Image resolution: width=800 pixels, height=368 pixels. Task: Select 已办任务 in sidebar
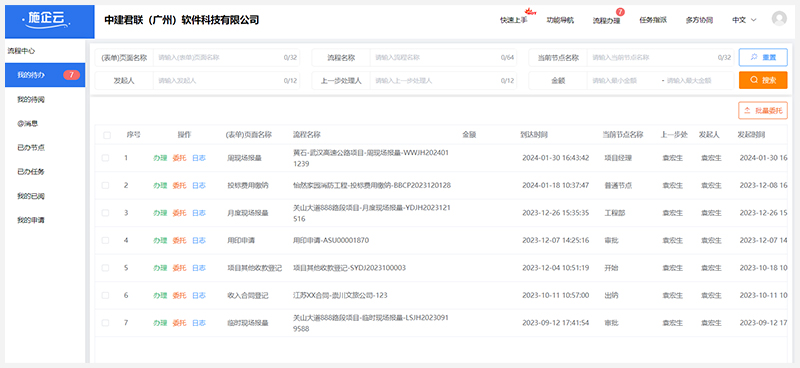point(31,172)
